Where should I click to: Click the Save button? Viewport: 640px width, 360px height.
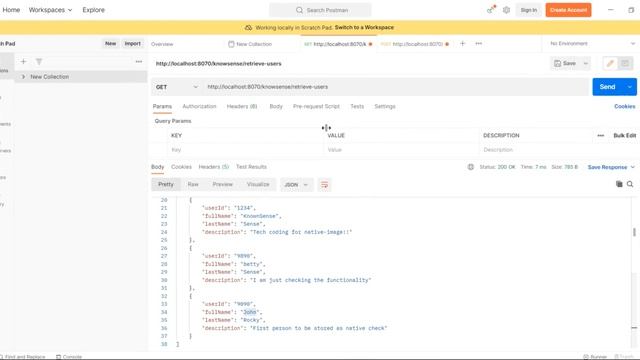565,63
